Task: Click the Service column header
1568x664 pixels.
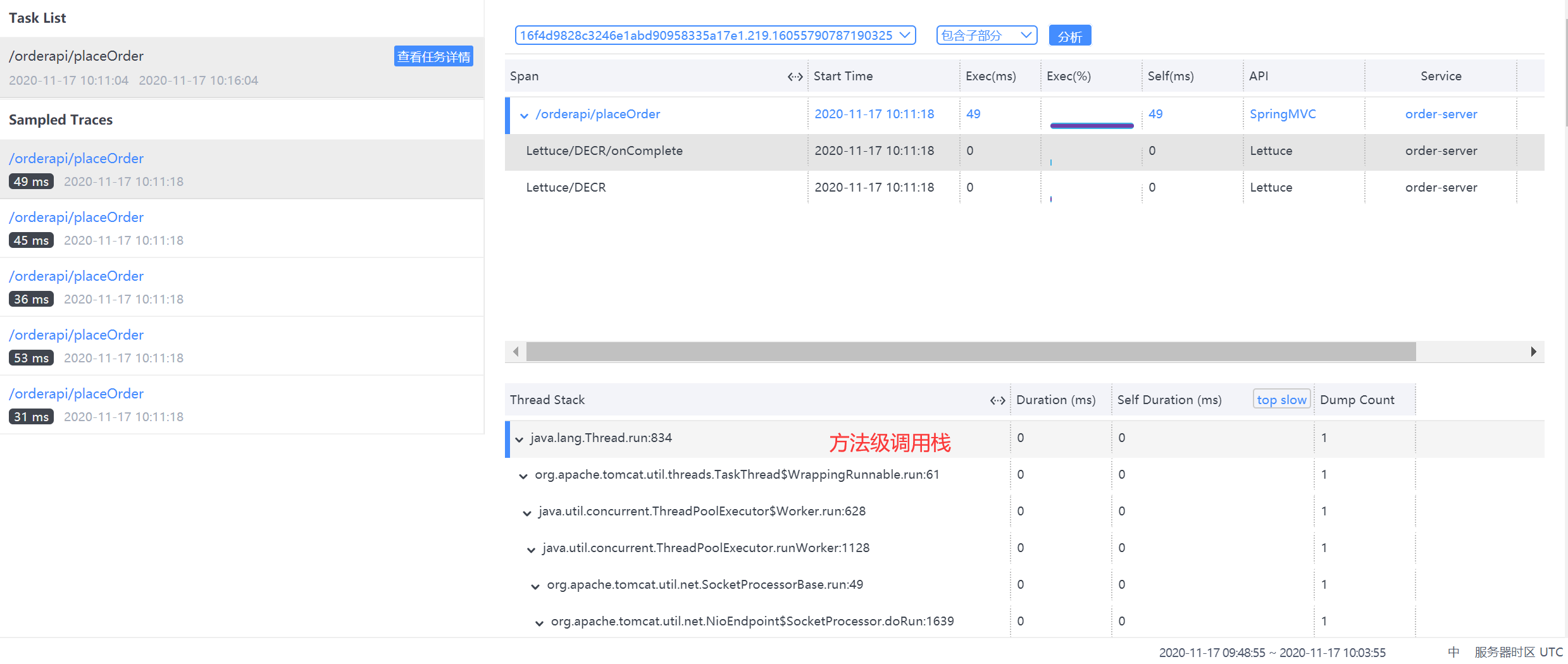Action: coord(1441,76)
